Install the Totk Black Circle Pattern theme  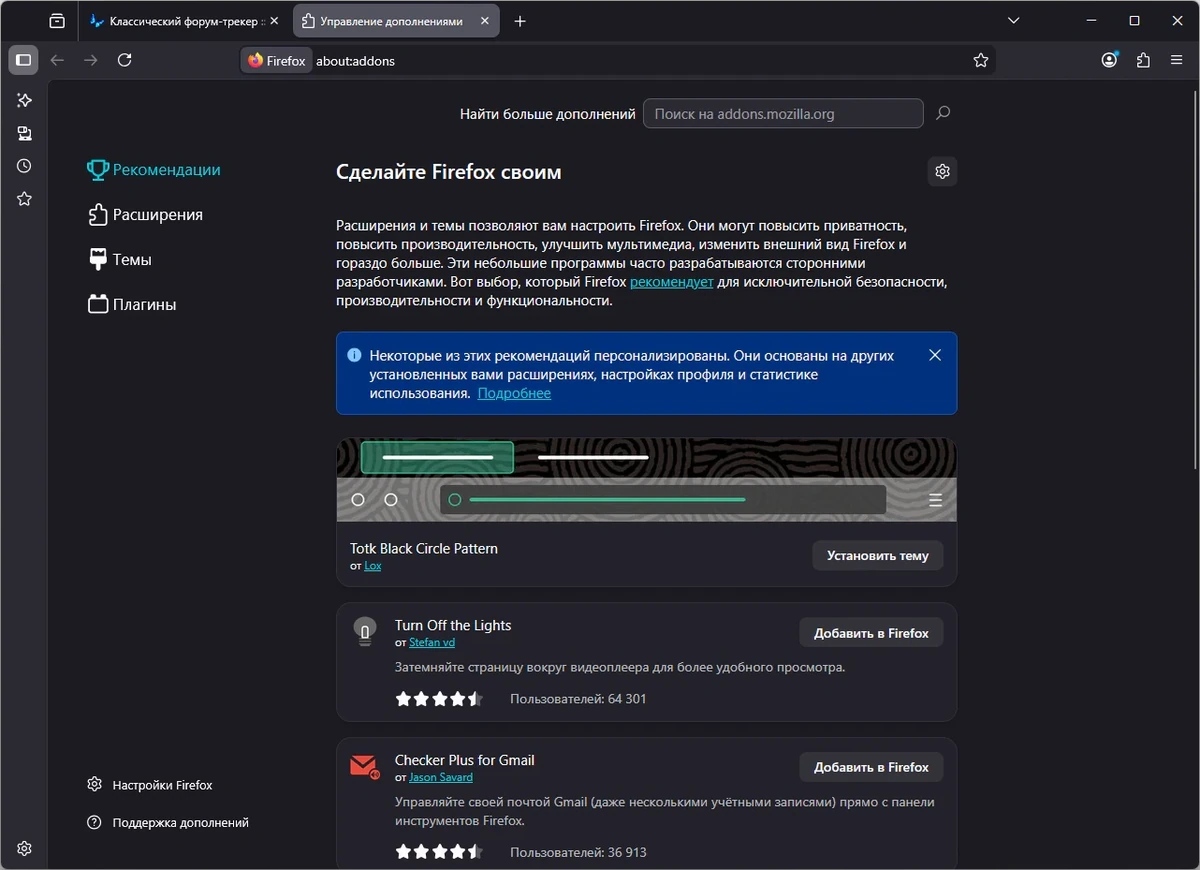[x=877, y=555]
